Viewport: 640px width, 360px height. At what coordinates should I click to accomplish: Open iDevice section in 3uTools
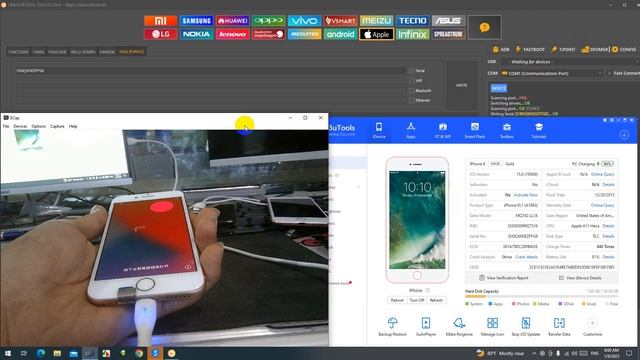[x=379, y=131]
